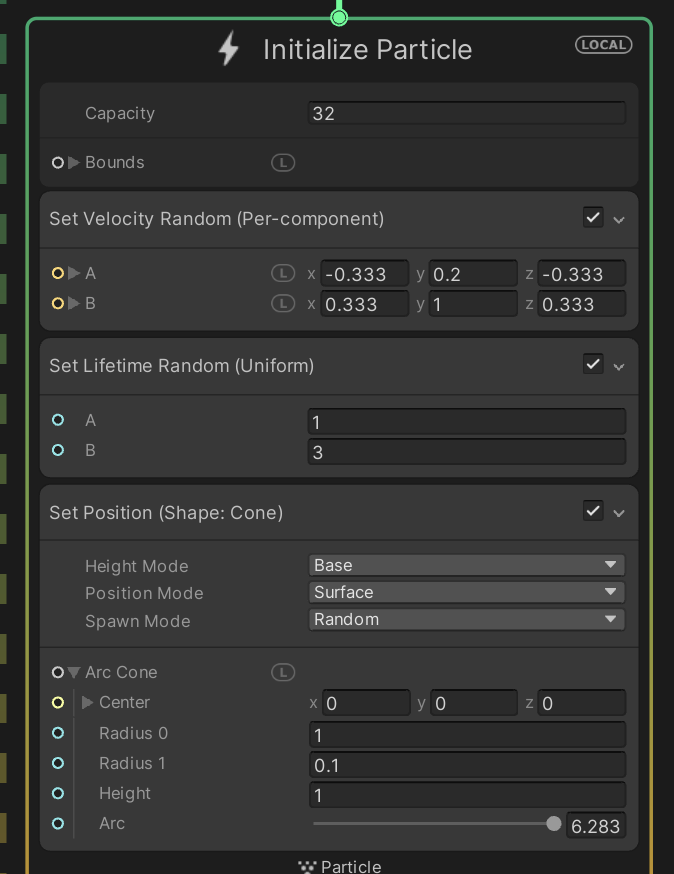
Task: Disable the Set Velocity Random block
Action: pyautogui.click(x=593, y=216)
